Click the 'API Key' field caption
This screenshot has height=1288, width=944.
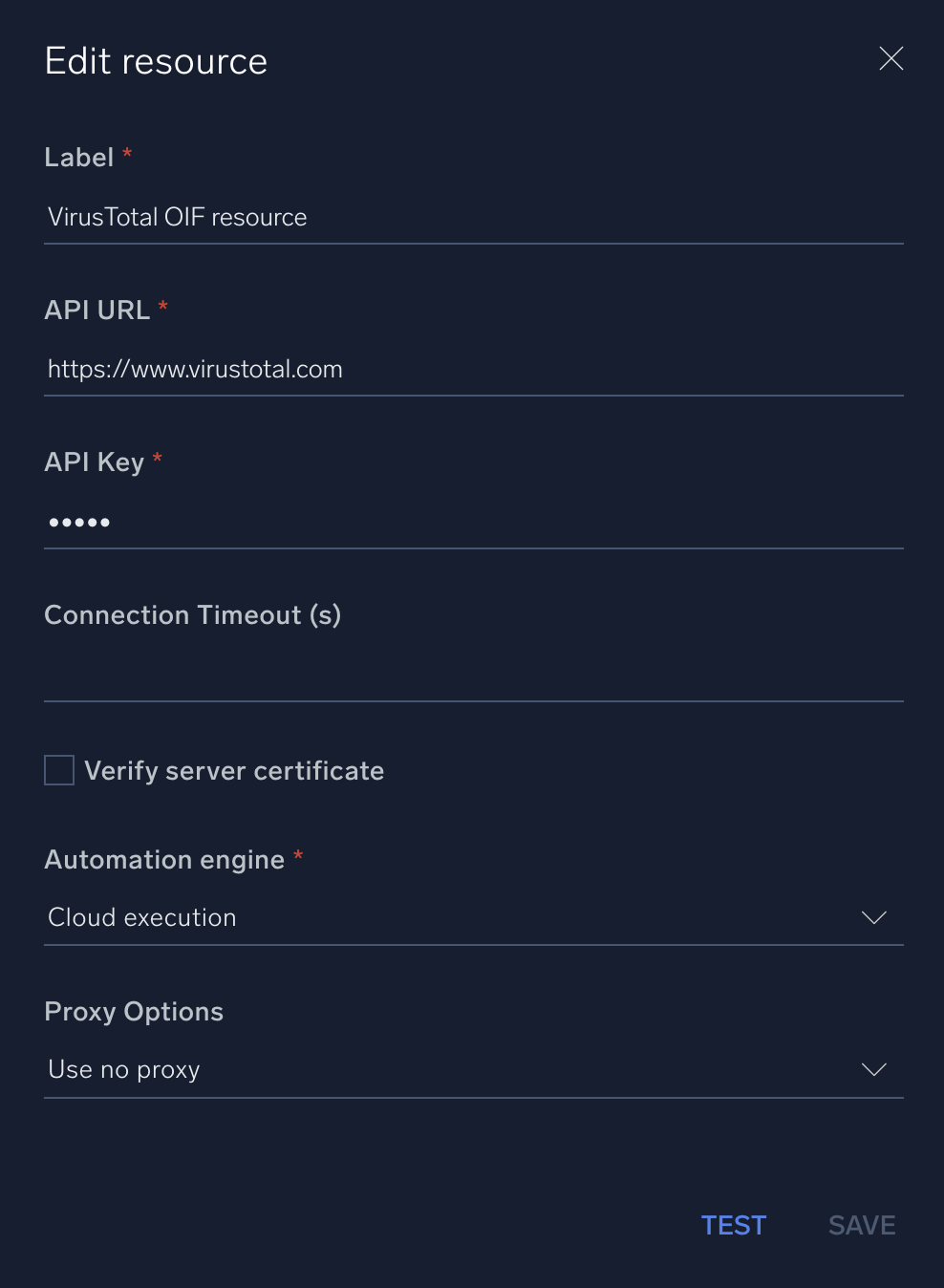tap(94, 462)
